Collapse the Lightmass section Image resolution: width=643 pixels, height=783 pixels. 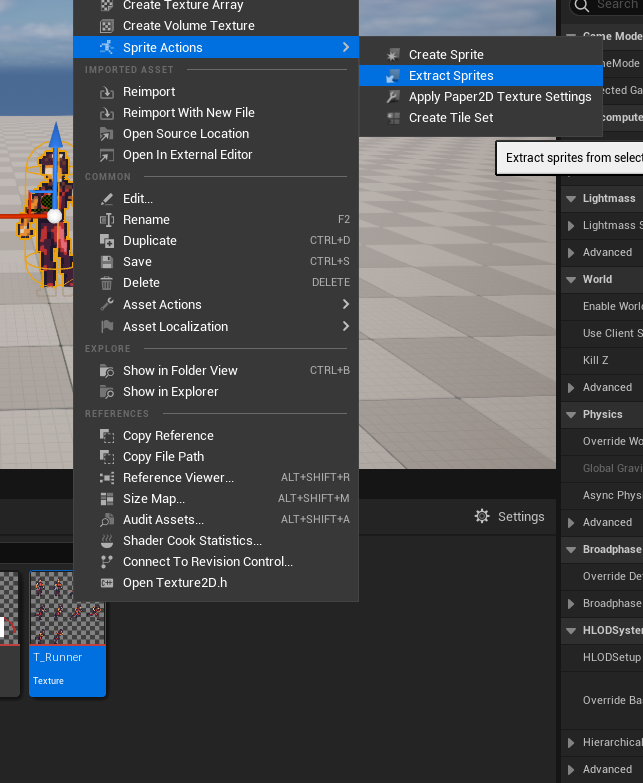[571, 199]
